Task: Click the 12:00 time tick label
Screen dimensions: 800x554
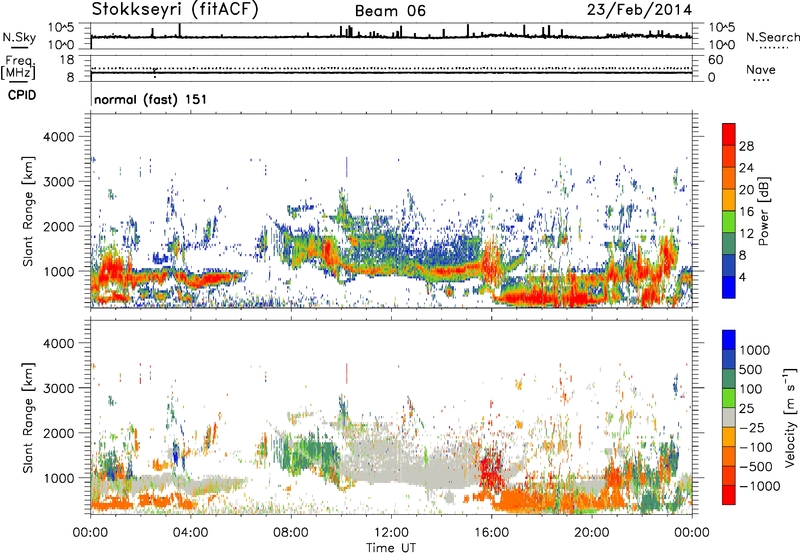Action: click(391, 533)
